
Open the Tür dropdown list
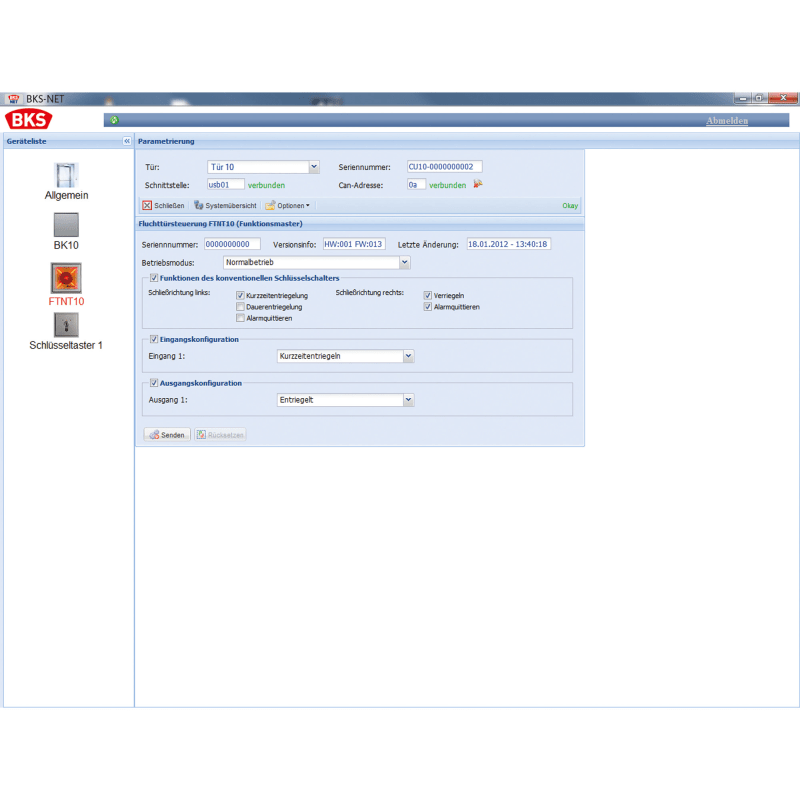coord(314,167)
